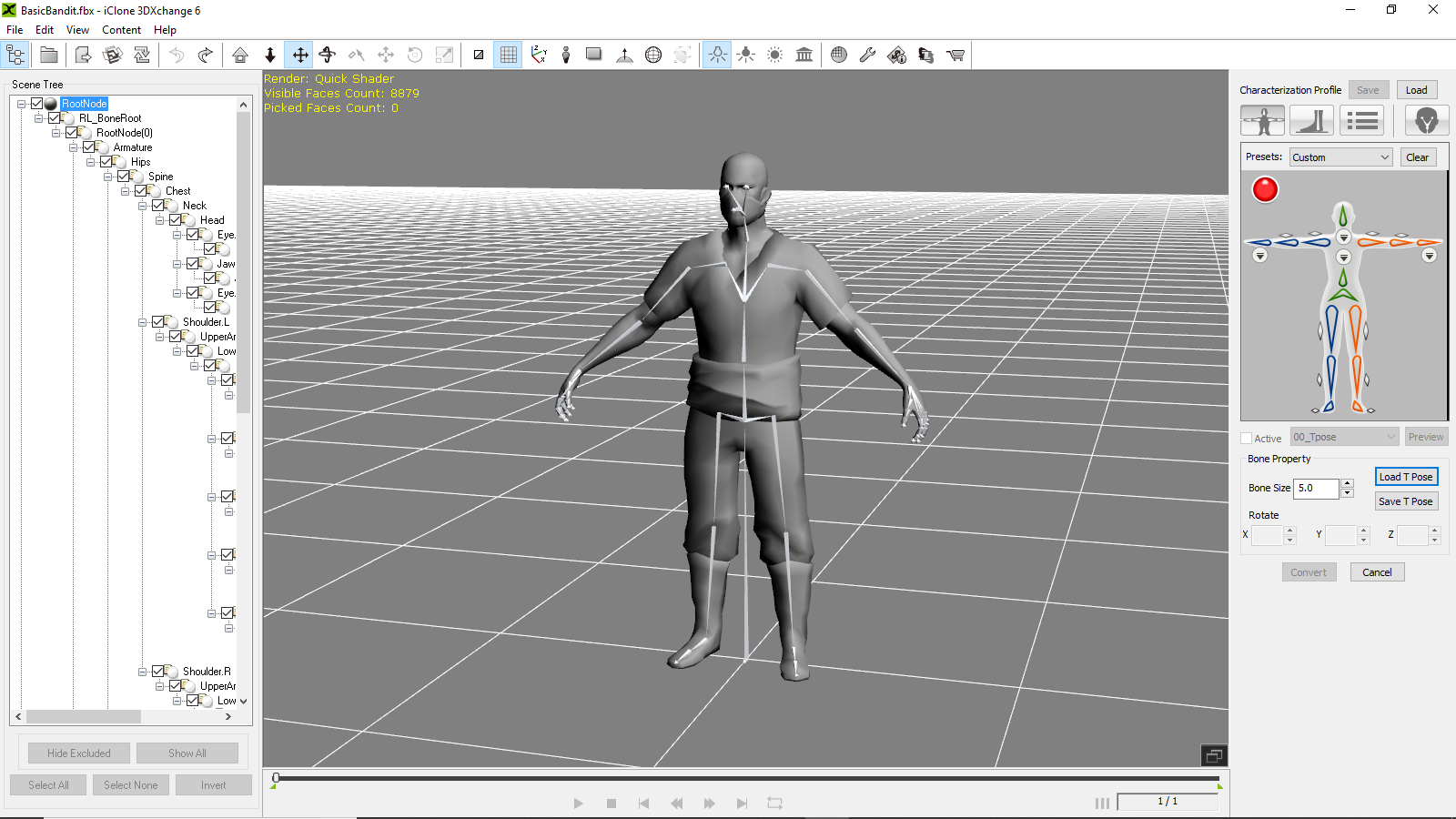Click the Undo arrow icon
The height and width of the screenshot is (819, 1456).
177,56
